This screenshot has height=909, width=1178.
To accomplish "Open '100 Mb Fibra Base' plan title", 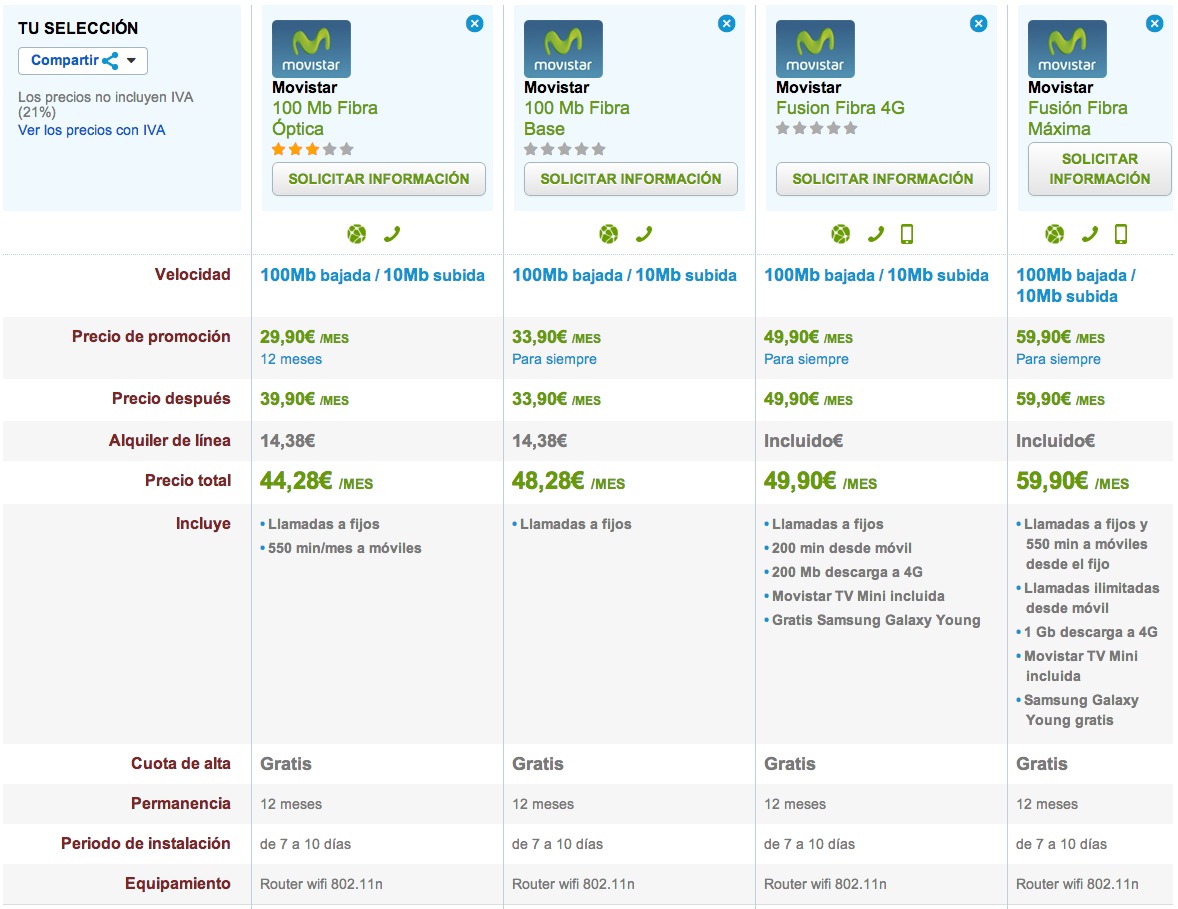I will 576,118.
